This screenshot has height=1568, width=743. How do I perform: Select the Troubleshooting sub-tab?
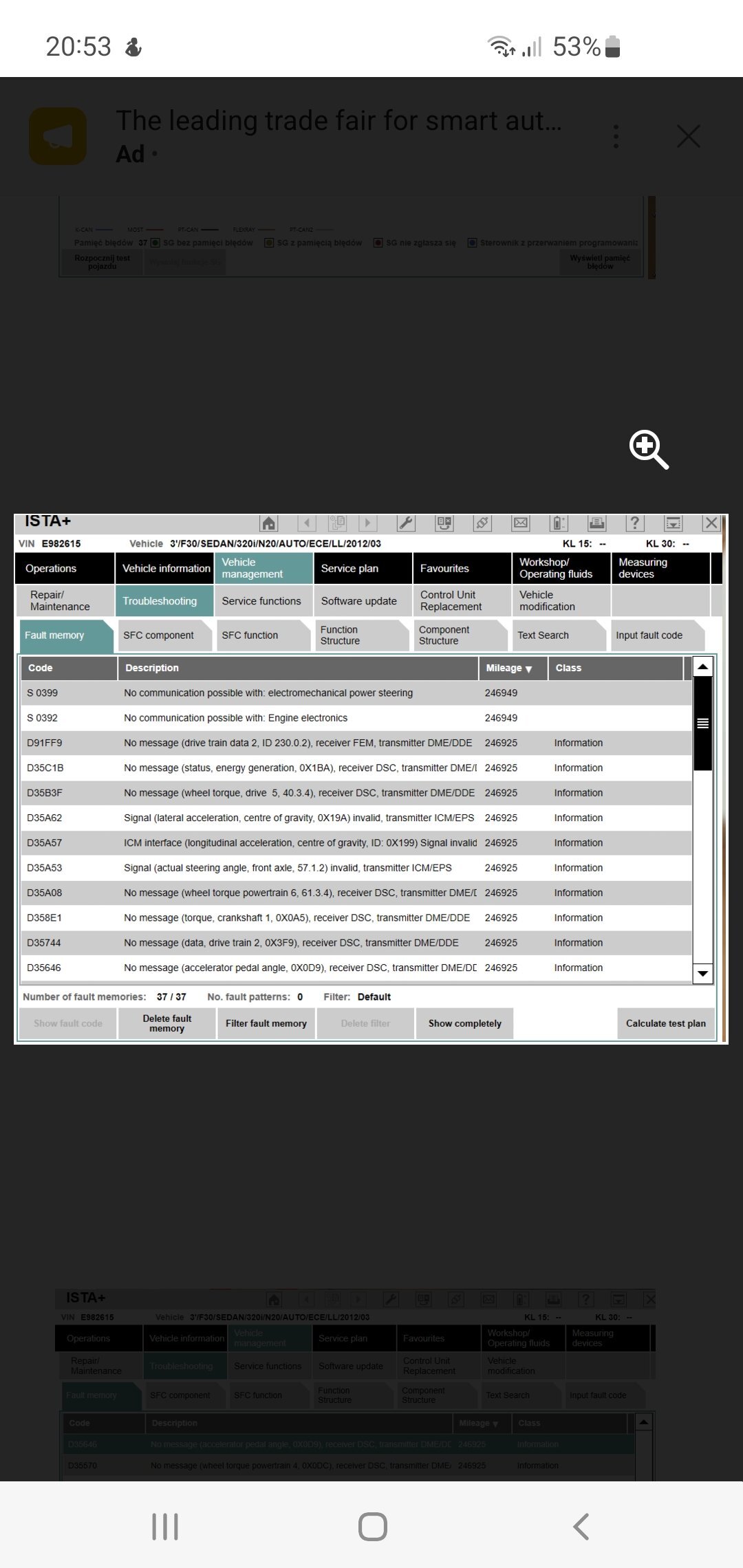click(x=164, y=601)
